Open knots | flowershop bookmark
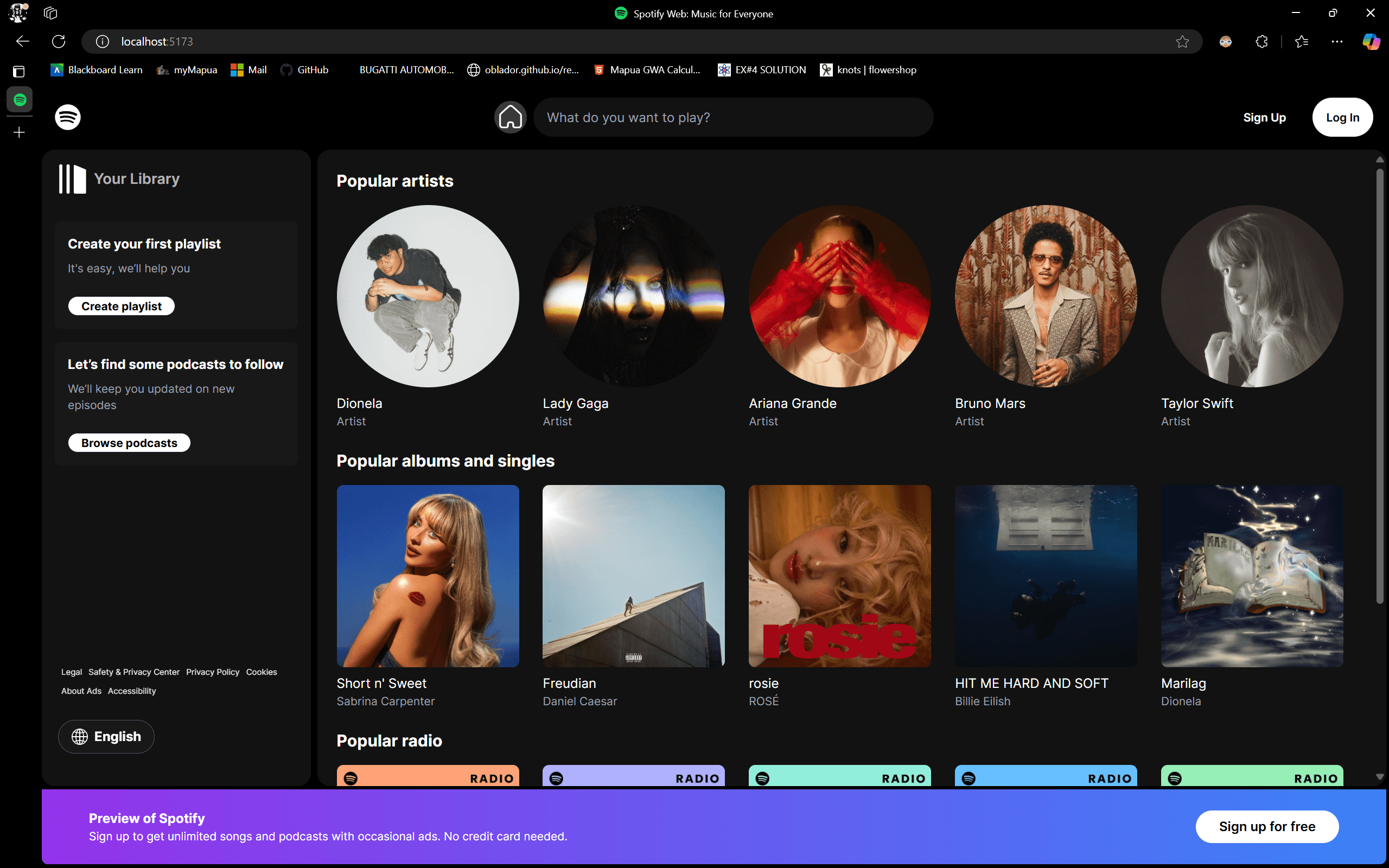 [x=868, y=70]
